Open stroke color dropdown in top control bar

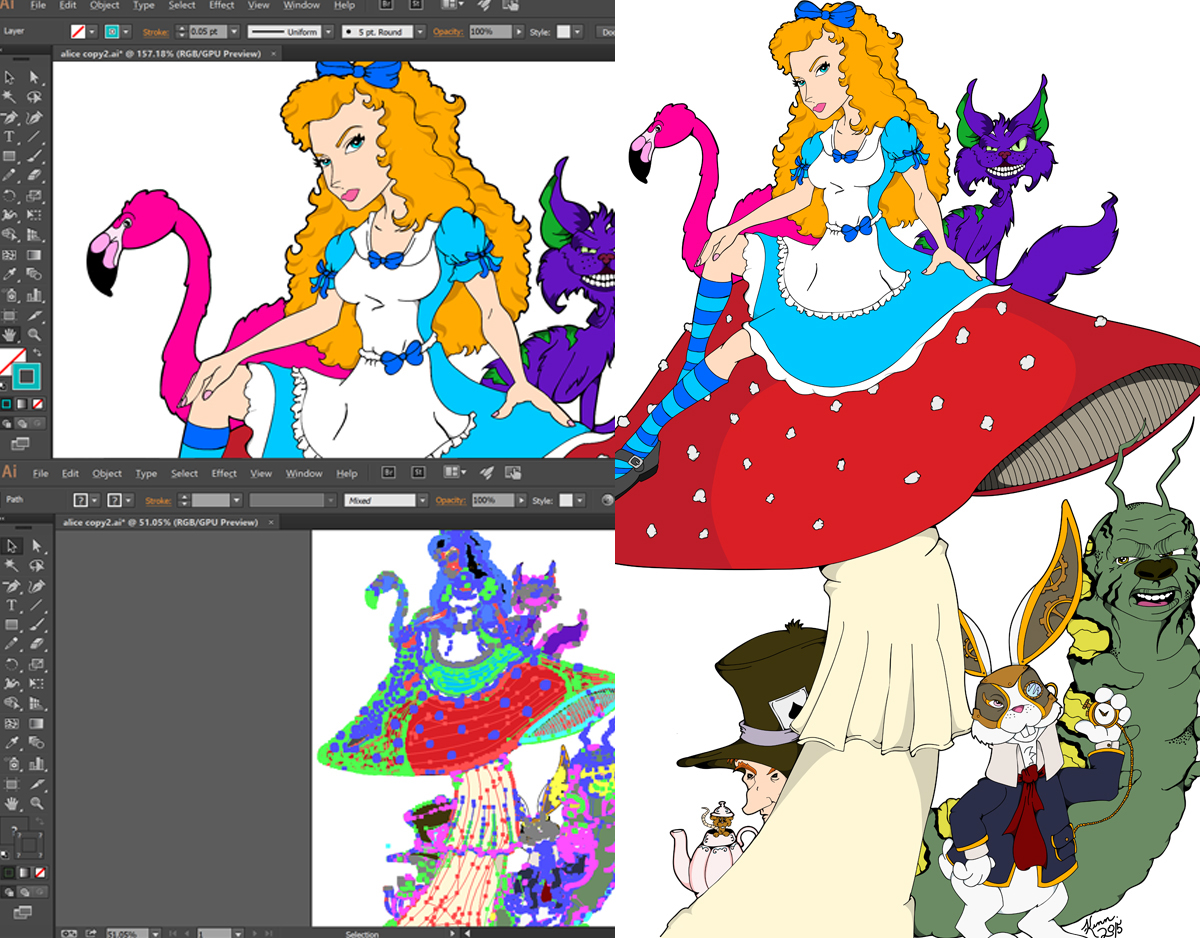[x=126, y=31]
